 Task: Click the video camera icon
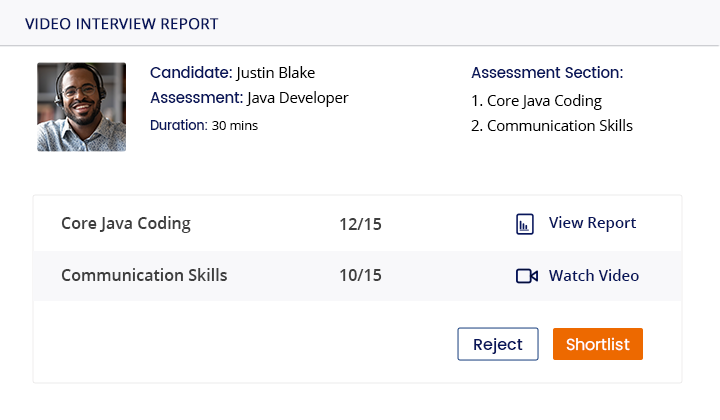527,276
